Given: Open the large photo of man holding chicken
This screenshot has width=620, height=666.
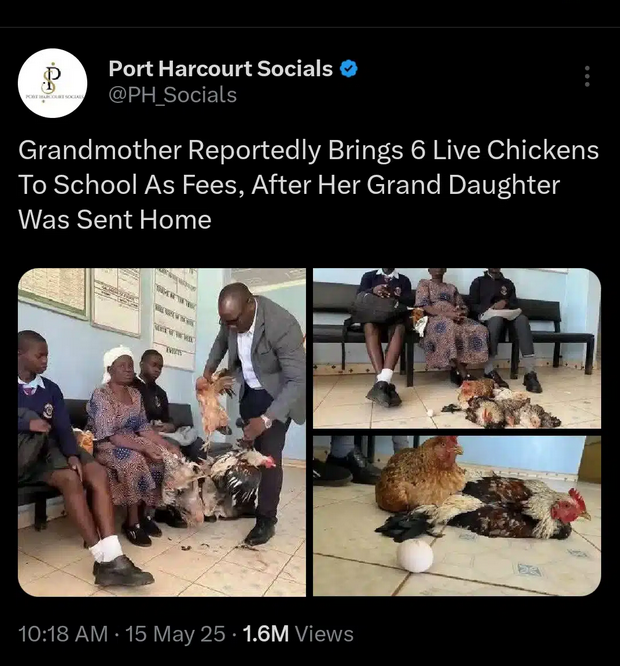Looking at the screenshot, I should (x=161, y=432).
